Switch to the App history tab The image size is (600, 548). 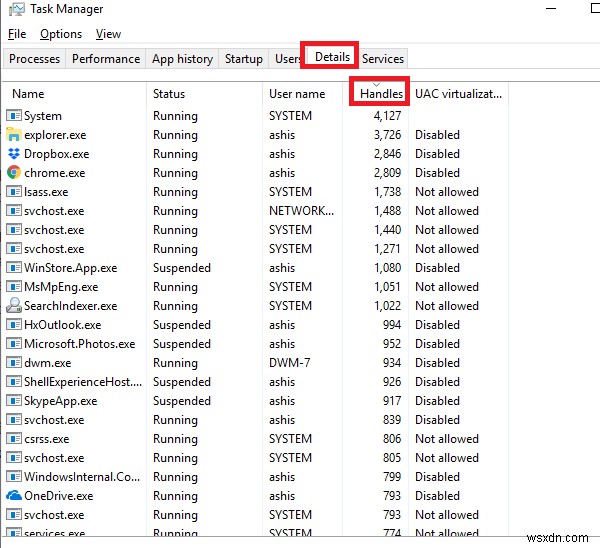(x=182, y=59)
